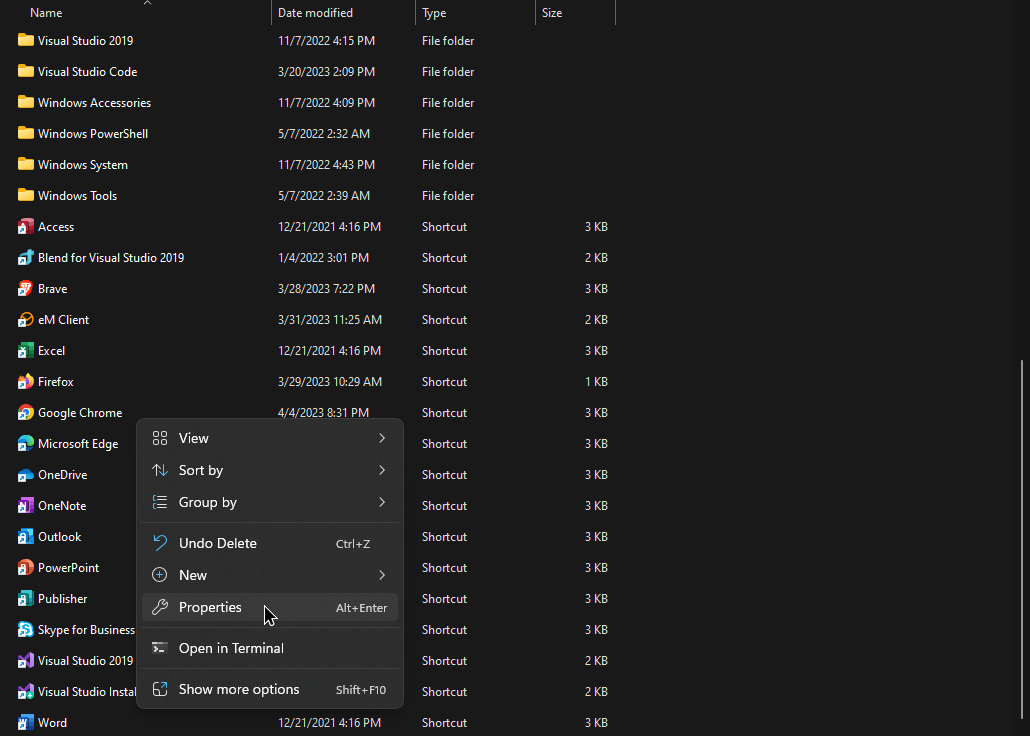
Task: Expand the Sort by submenu arrow
Action: pos(382,470)
